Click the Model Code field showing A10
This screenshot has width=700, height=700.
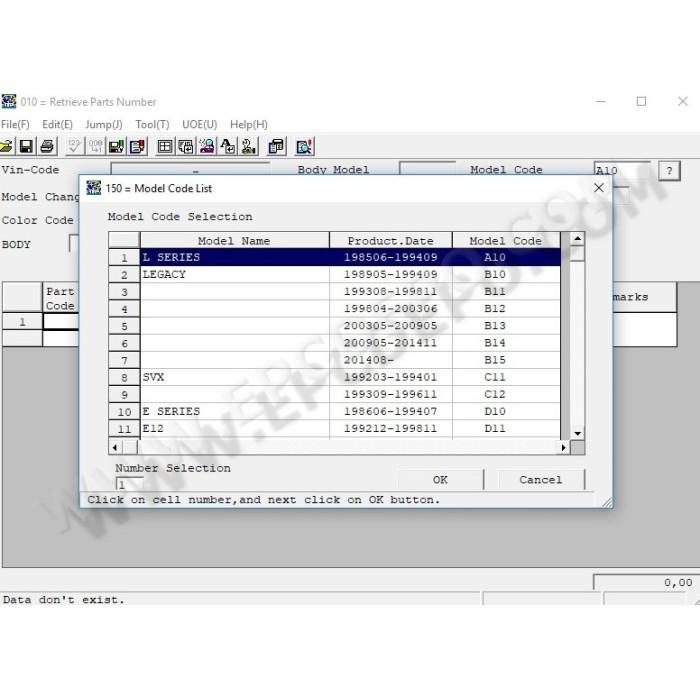pyautogui.click(x=622, y=170)
